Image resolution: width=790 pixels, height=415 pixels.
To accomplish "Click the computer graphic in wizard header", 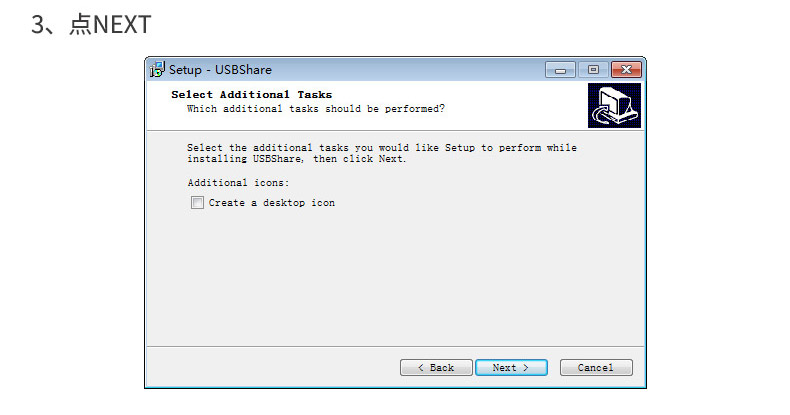I will click(x=614, y=106).
